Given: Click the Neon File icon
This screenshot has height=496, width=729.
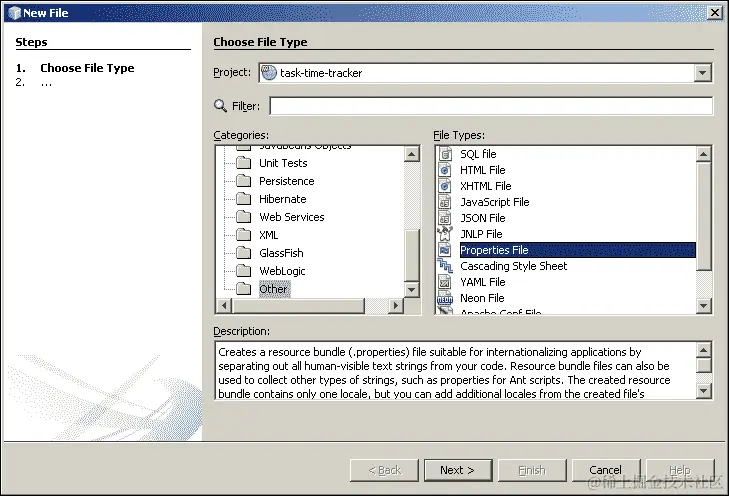Looking at the screenshot, I should coord(445,298).
